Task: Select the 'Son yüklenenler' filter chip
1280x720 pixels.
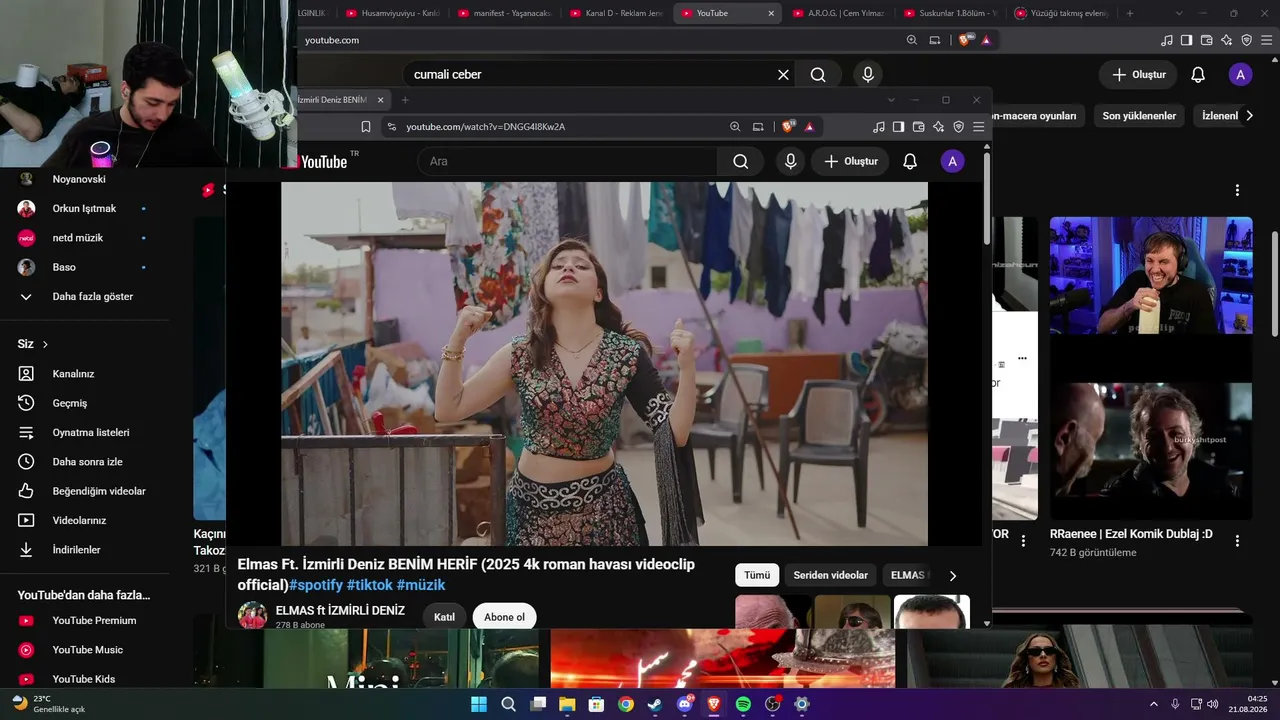Action: pyautogui.click(x=1139, y=116)
